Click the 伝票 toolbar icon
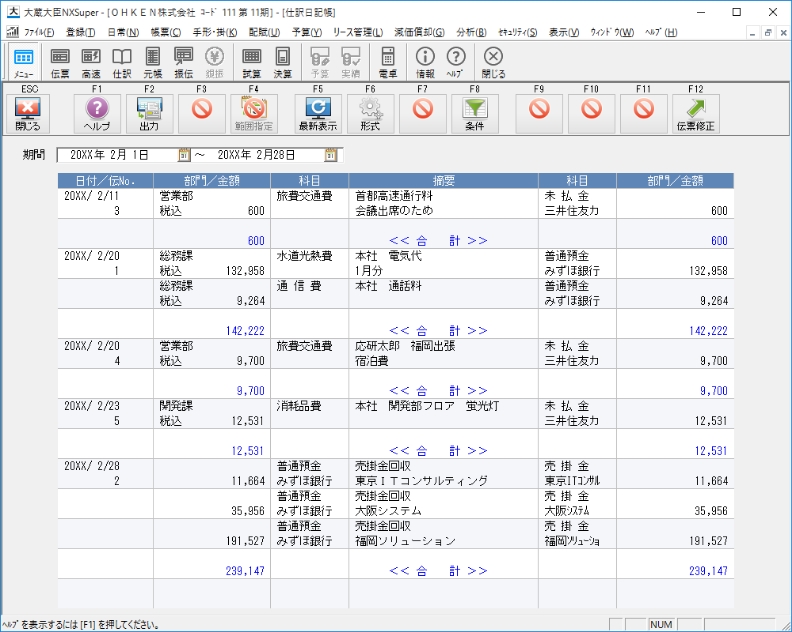 click(x=60, y=63)
